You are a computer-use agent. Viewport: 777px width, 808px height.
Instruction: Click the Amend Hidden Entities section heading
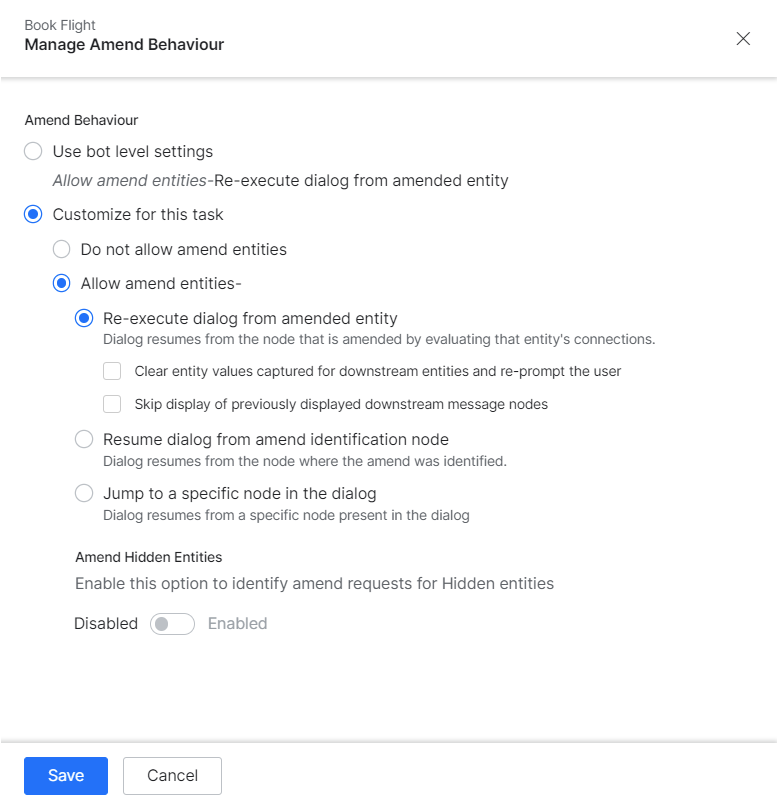pos(148,557)
